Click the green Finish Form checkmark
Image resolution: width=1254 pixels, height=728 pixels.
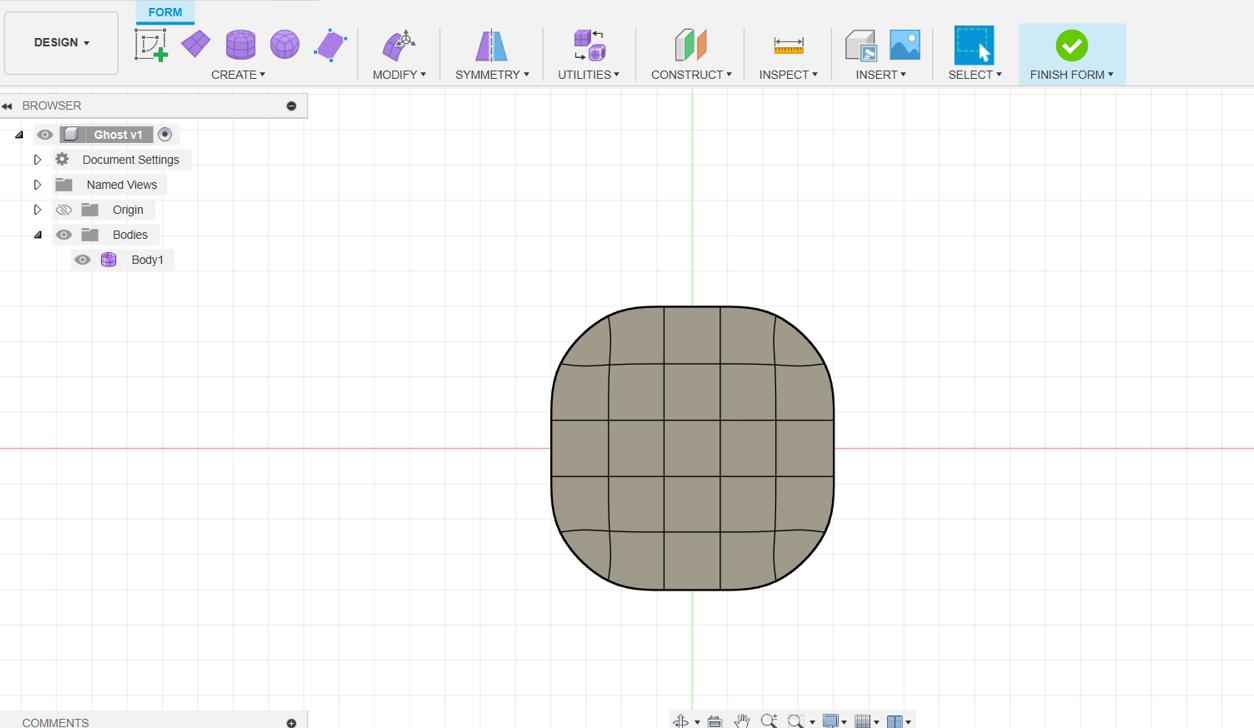(1071, 45)
